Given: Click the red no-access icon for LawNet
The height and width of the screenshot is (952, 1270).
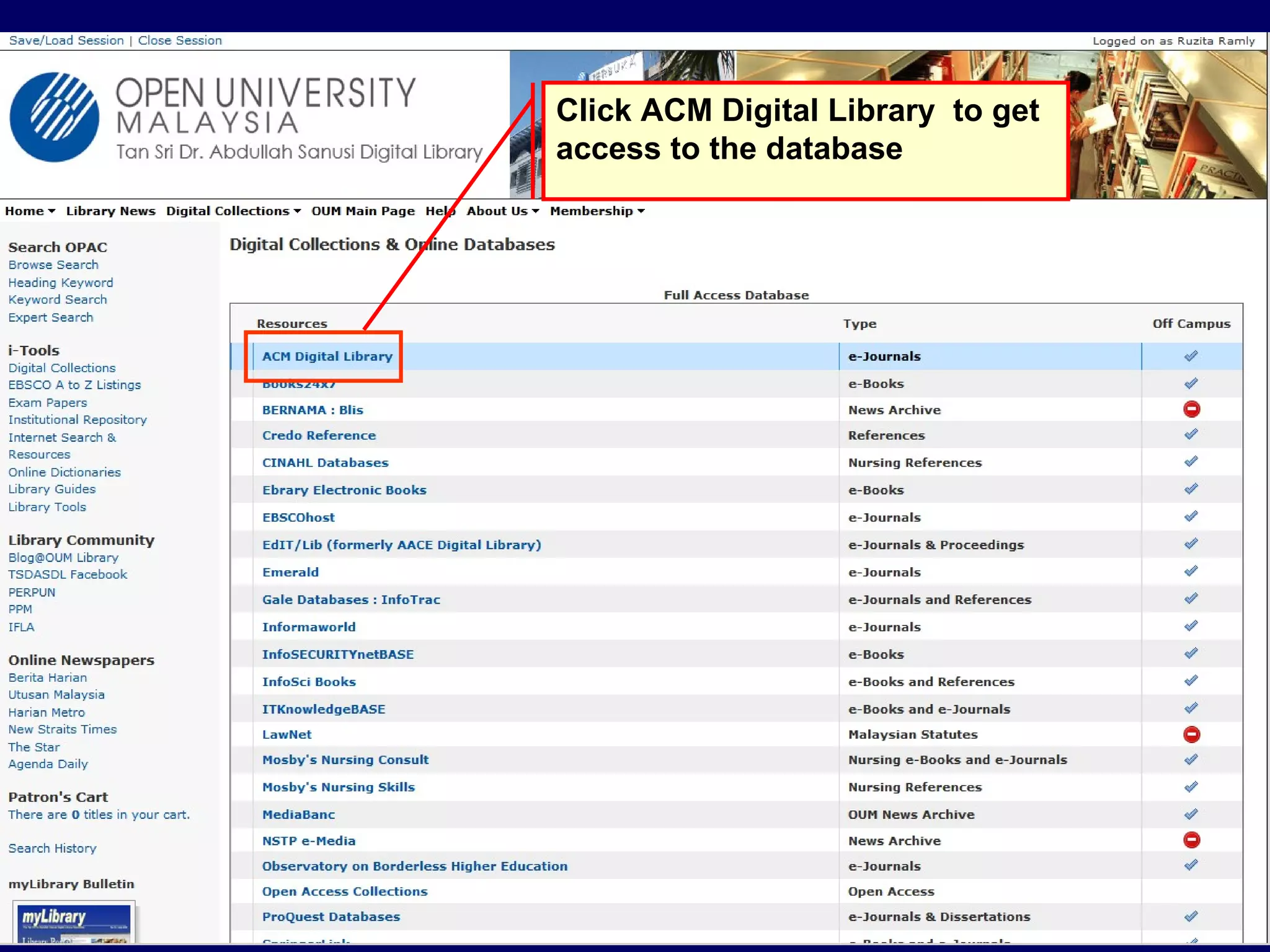Looking at the screenshot, I should point(1191,734).
